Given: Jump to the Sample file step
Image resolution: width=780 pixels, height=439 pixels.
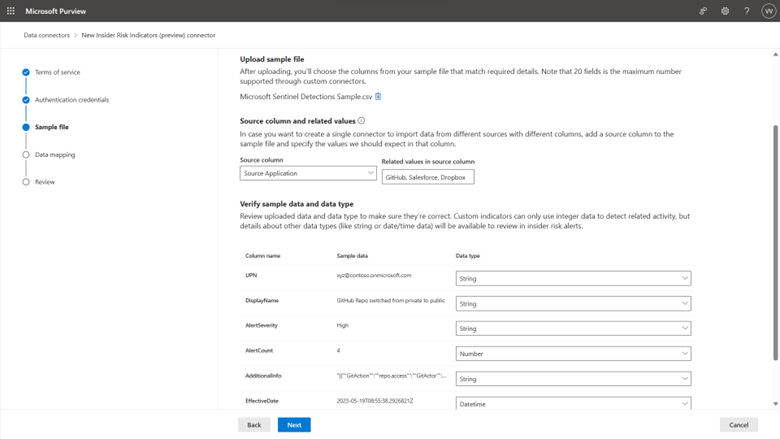Looking at the screenshot, I should tap(51, 127).
